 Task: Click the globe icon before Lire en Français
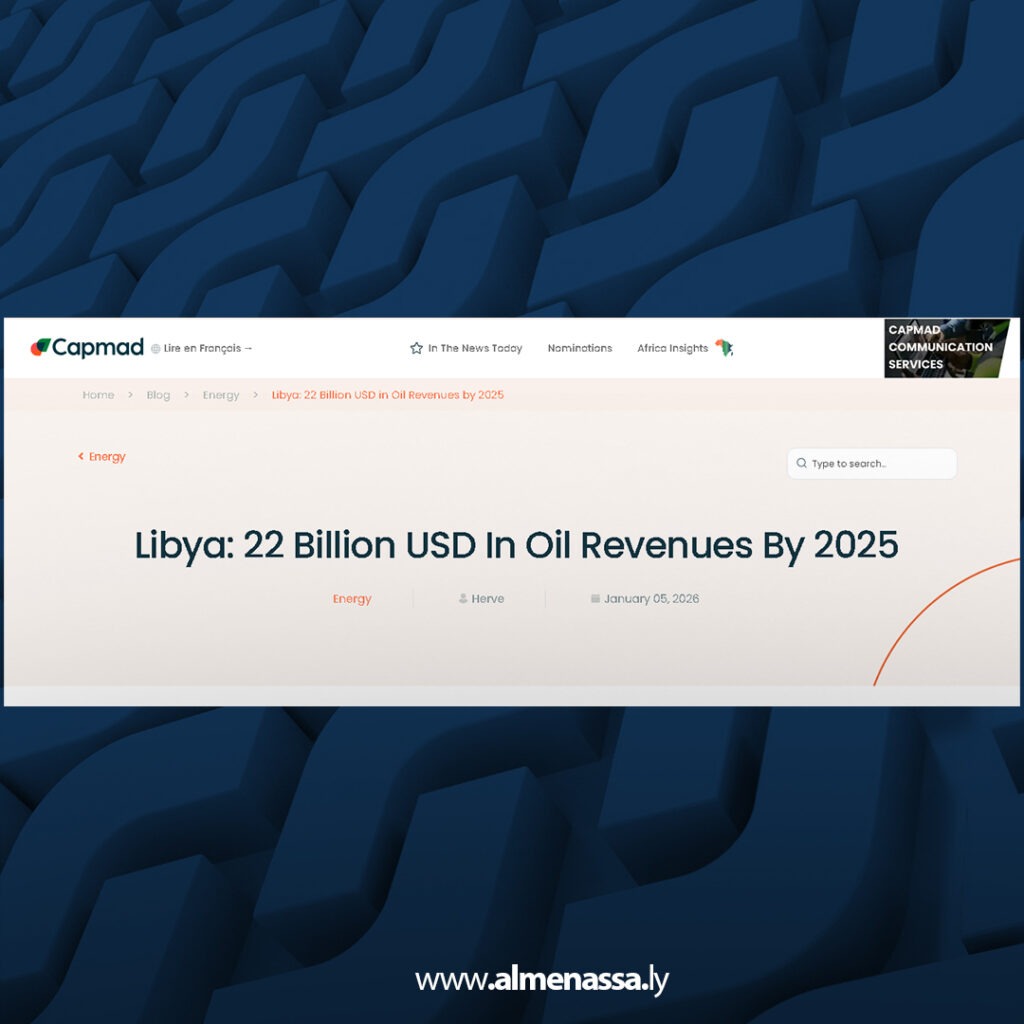pos(156,348)
